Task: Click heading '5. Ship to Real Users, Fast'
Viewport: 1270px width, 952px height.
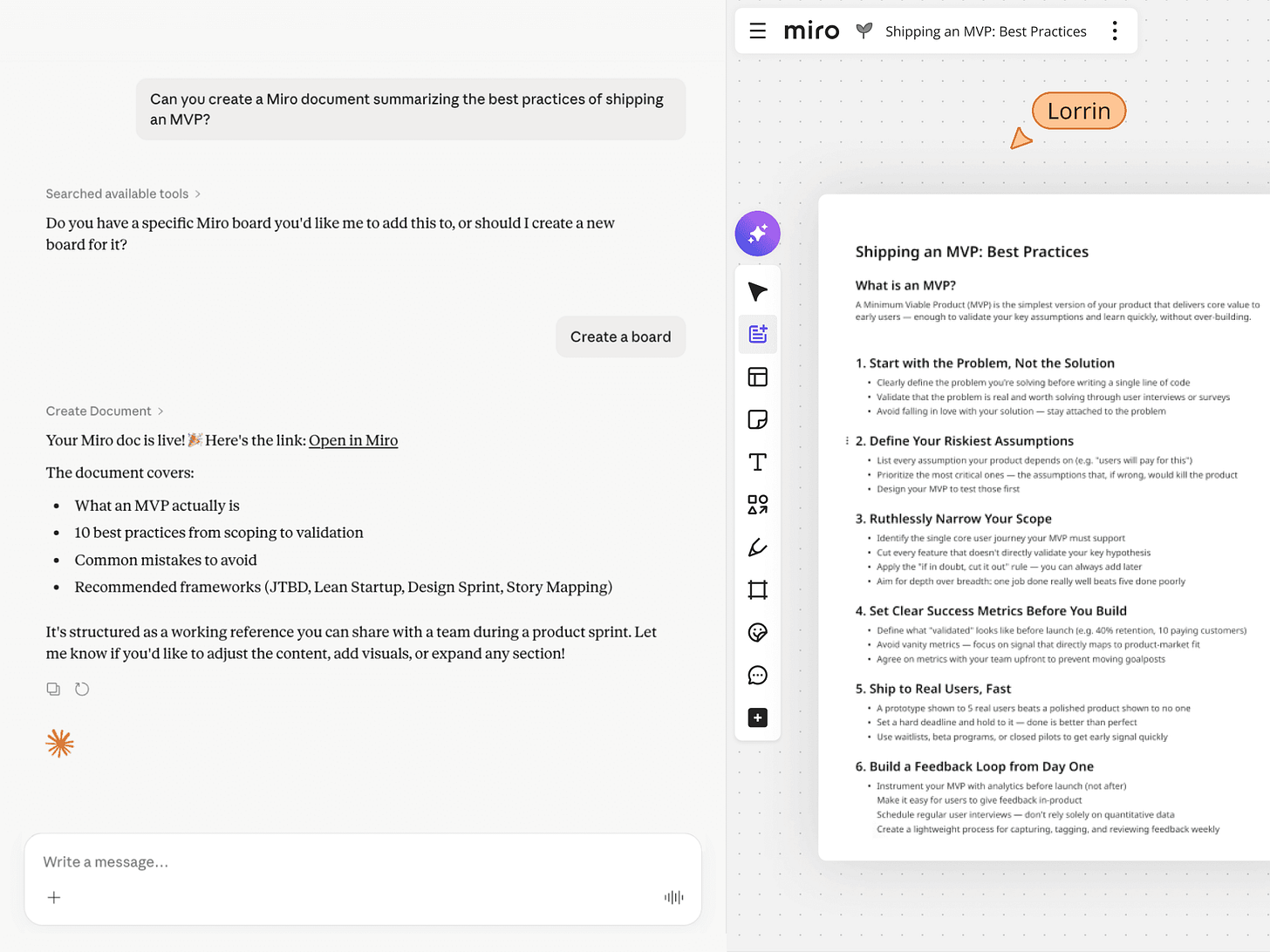Action: coord(933,689)
